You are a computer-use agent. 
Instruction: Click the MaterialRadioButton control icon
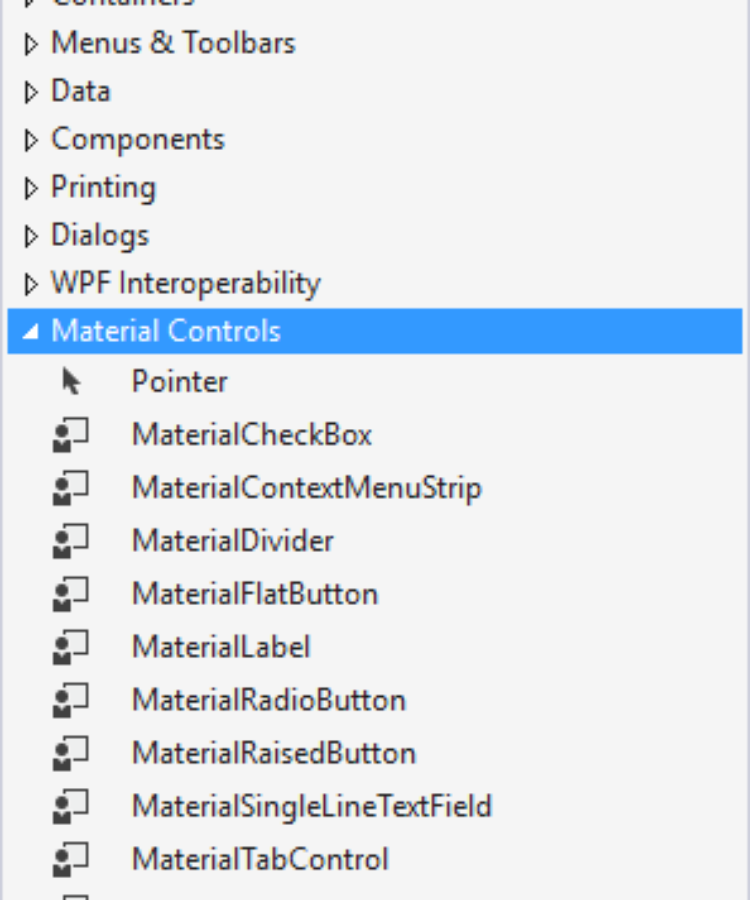tap(70, 700)
